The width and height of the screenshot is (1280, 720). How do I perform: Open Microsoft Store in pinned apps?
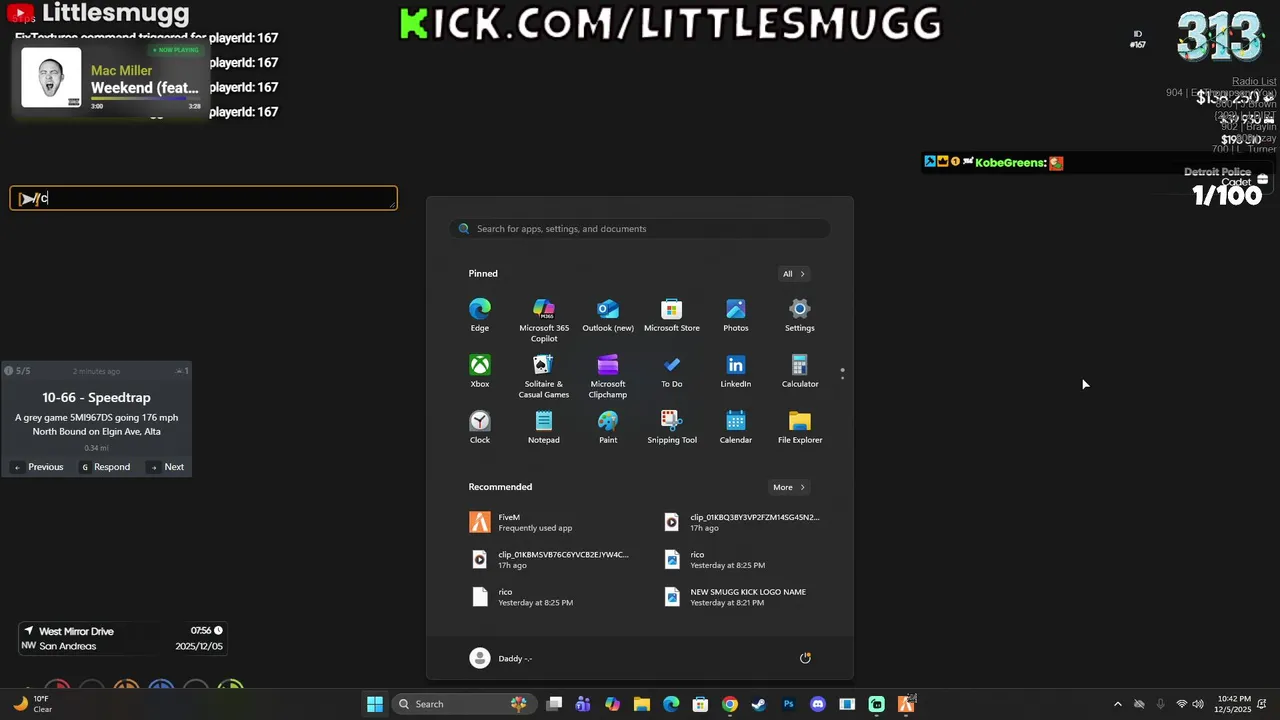coord(672,315)
